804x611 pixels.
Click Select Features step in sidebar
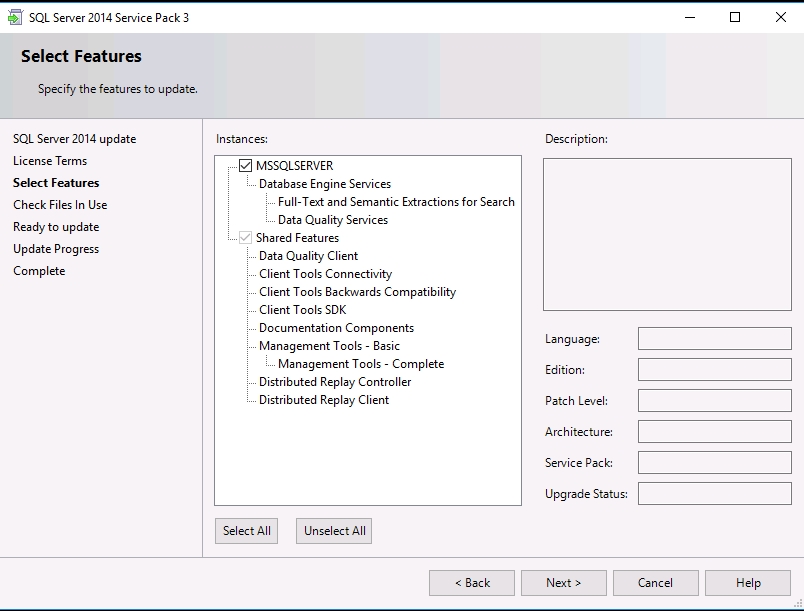[56, 183]
